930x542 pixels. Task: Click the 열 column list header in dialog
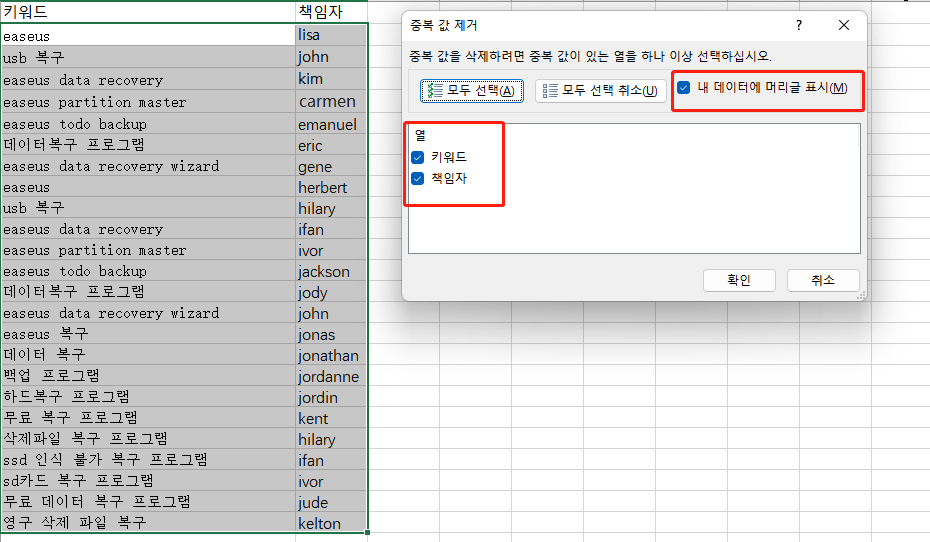[x=421, y=136]
